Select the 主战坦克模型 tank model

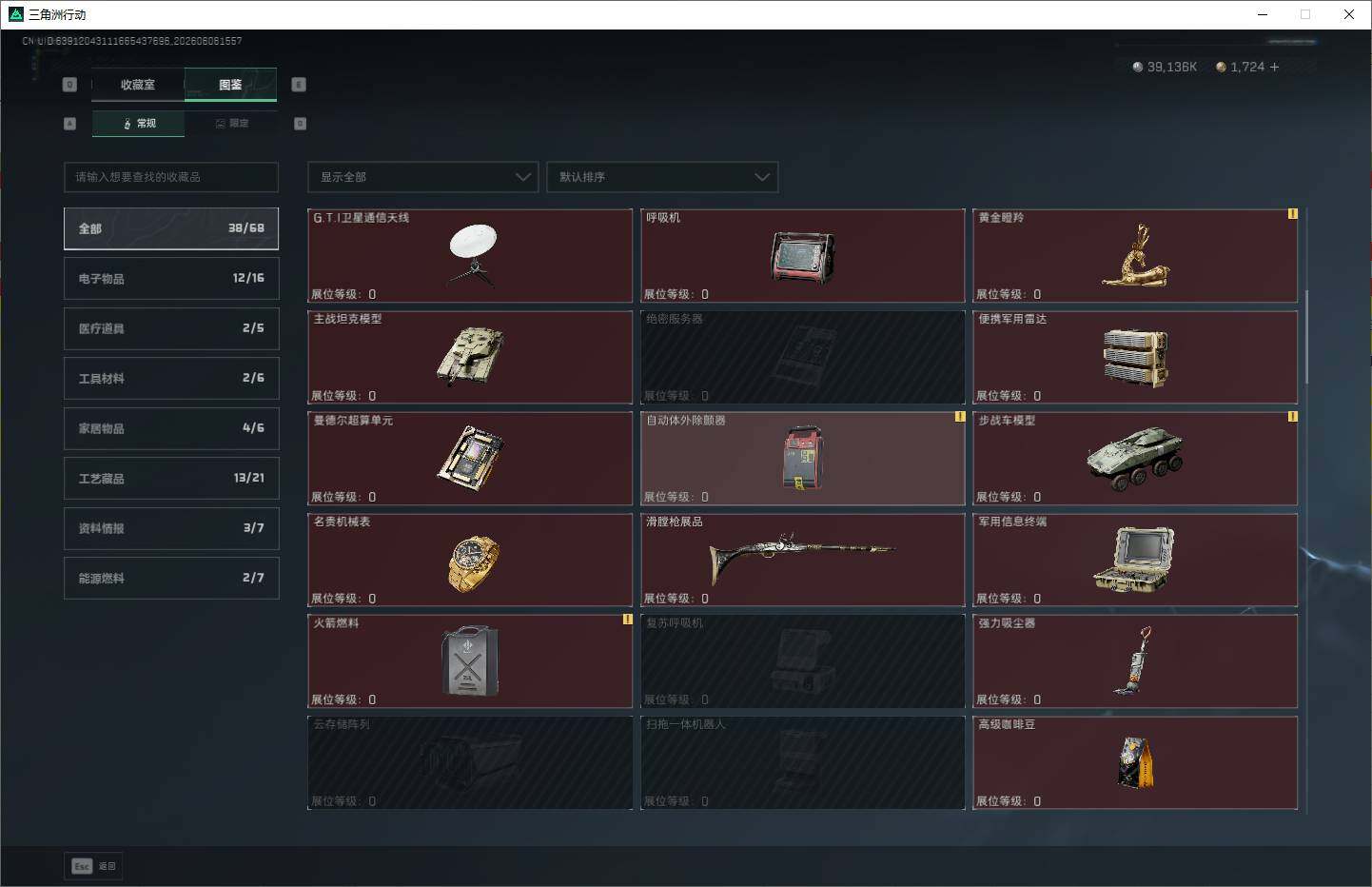click(x=470, y=357)
